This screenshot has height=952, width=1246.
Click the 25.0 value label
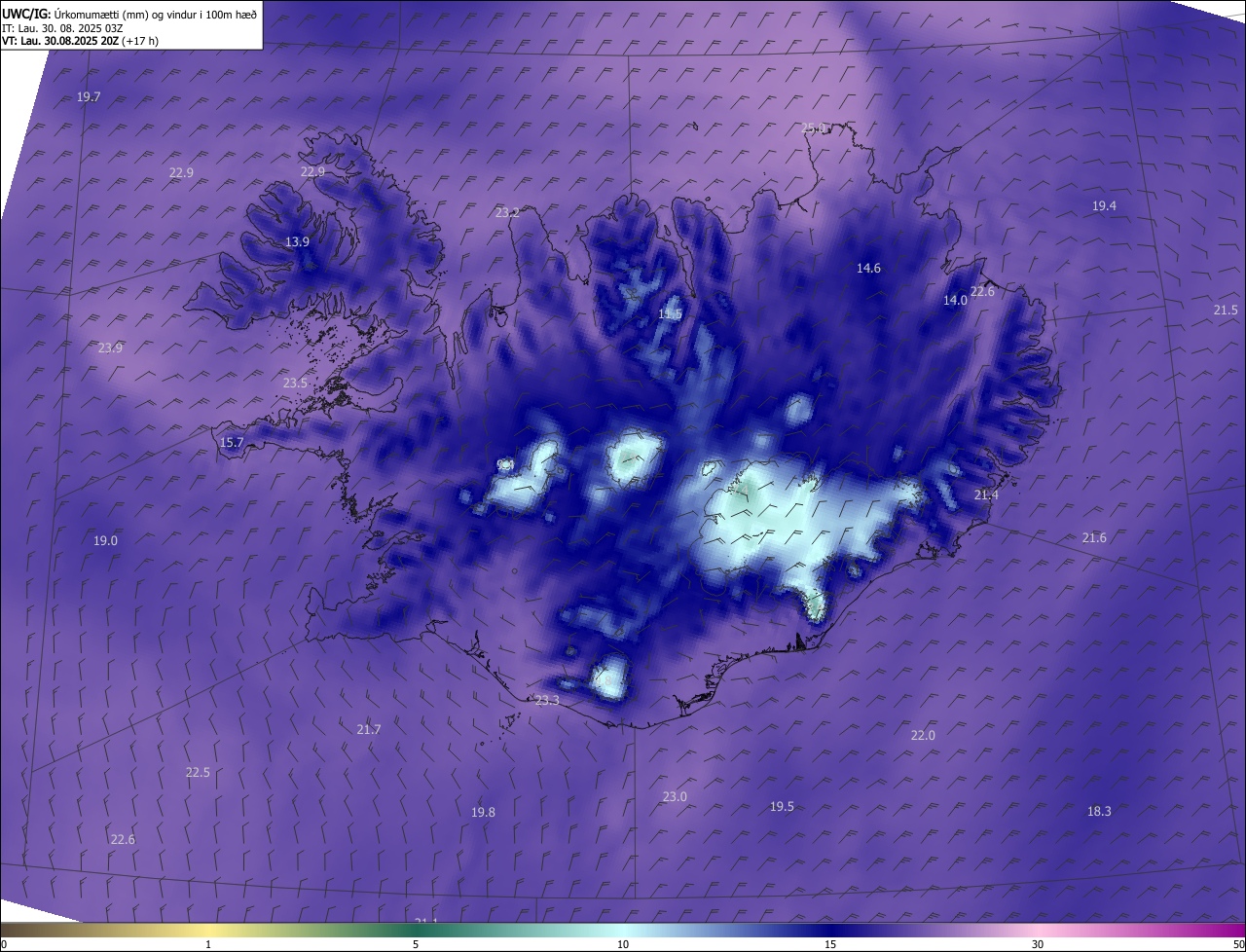click(813, 128)
